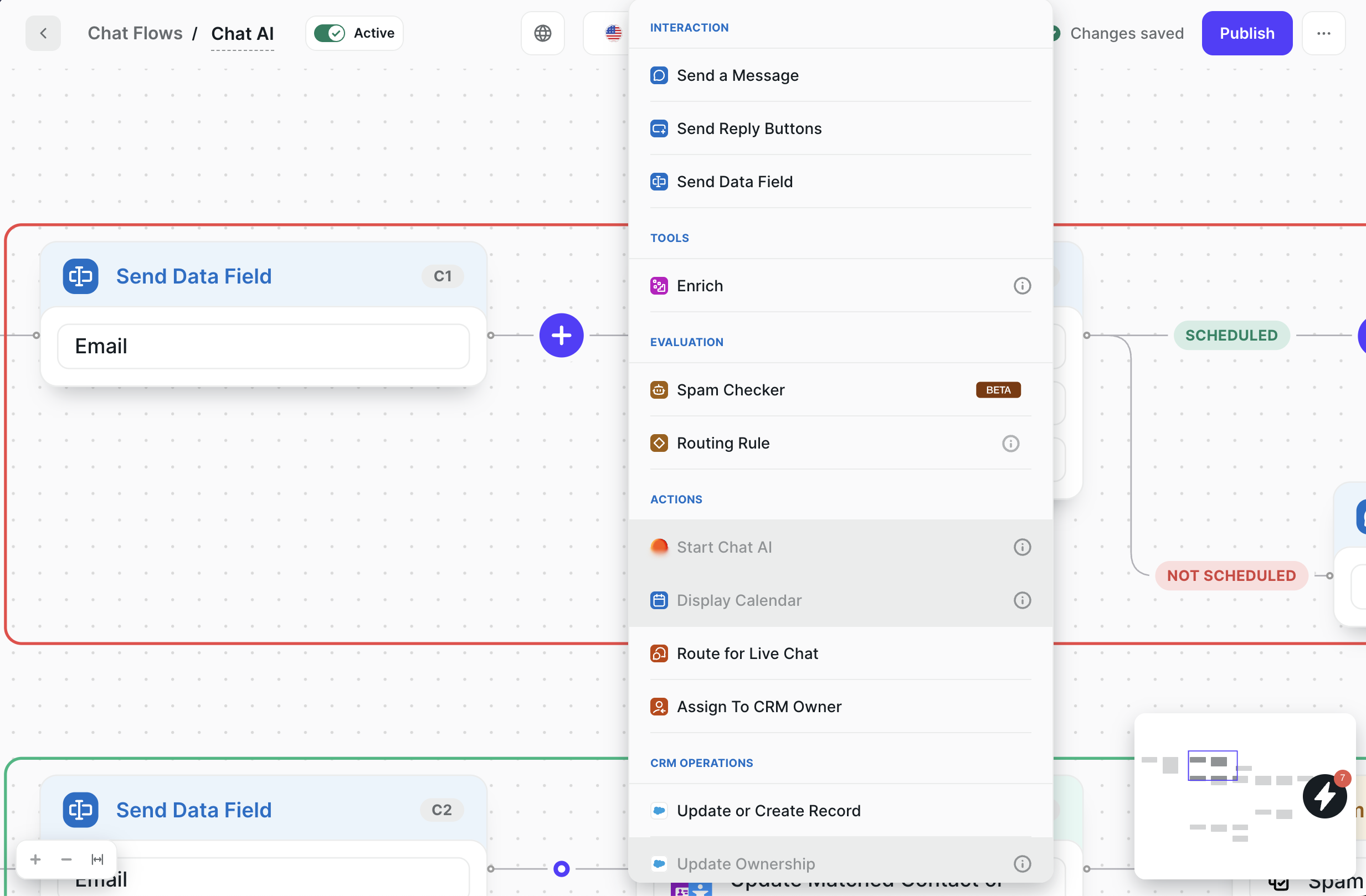
Task: Choose Update or Create Record
Action: (840, 811)
